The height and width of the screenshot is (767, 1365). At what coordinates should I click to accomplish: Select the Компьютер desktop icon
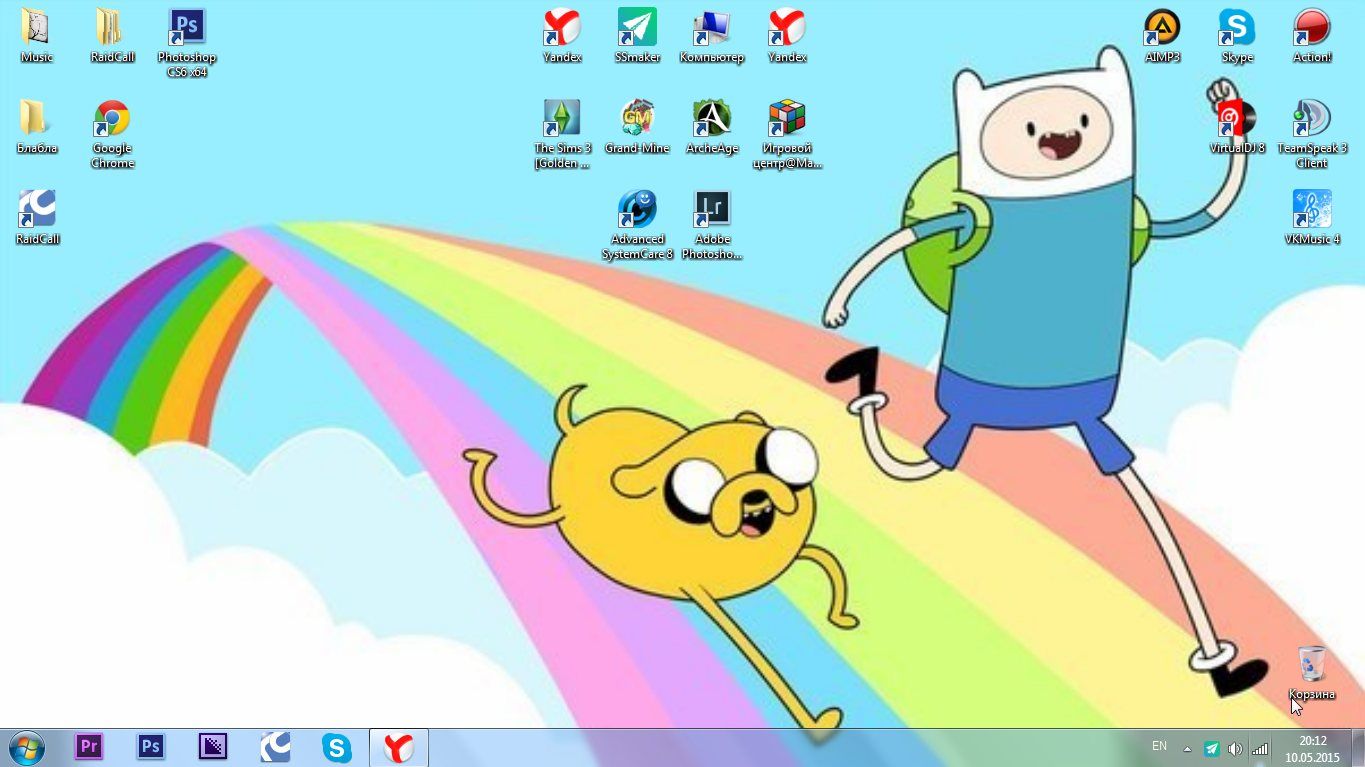click(712, 36)
